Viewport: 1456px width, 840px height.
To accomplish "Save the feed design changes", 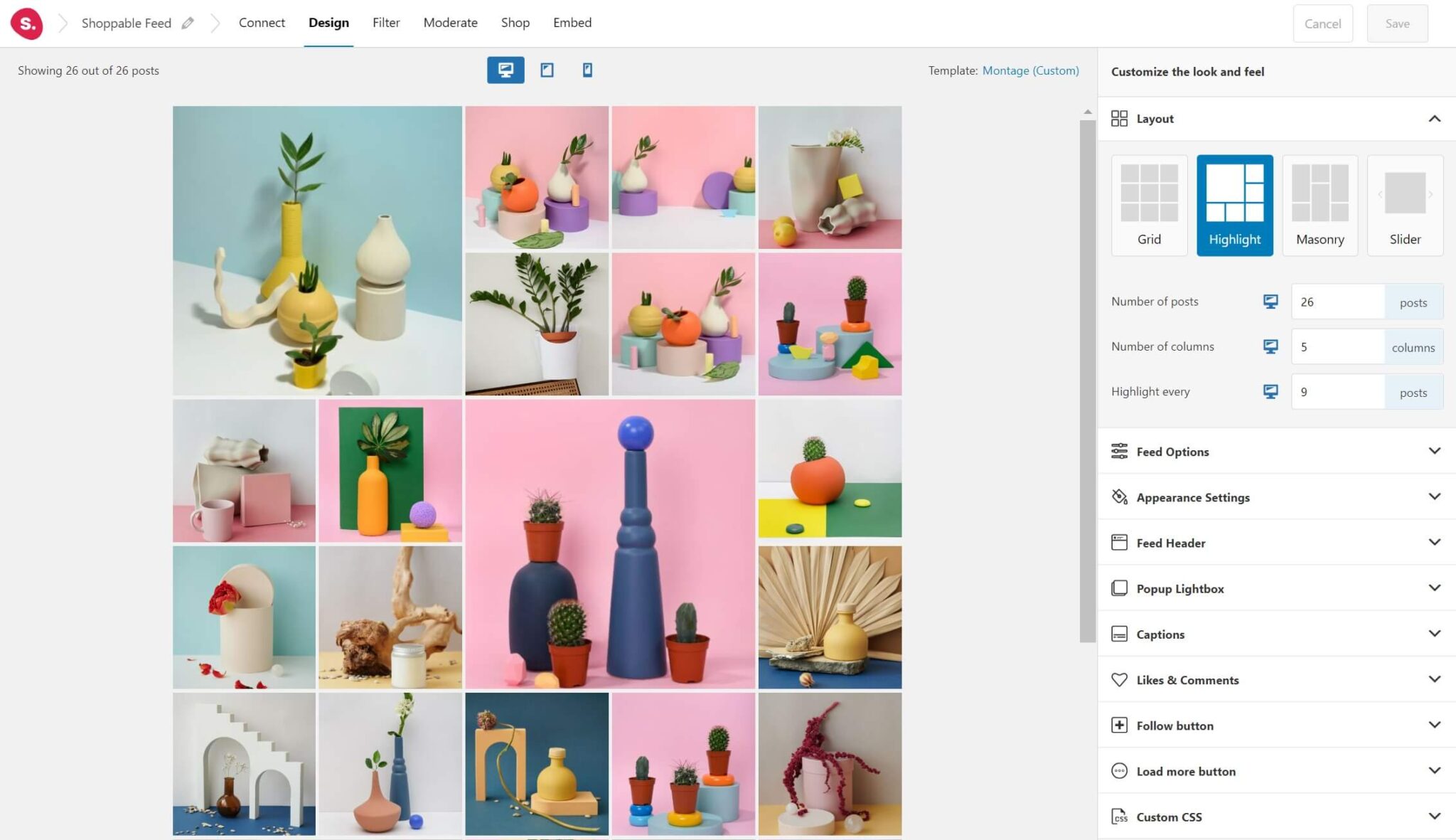I will (1396, 23).
